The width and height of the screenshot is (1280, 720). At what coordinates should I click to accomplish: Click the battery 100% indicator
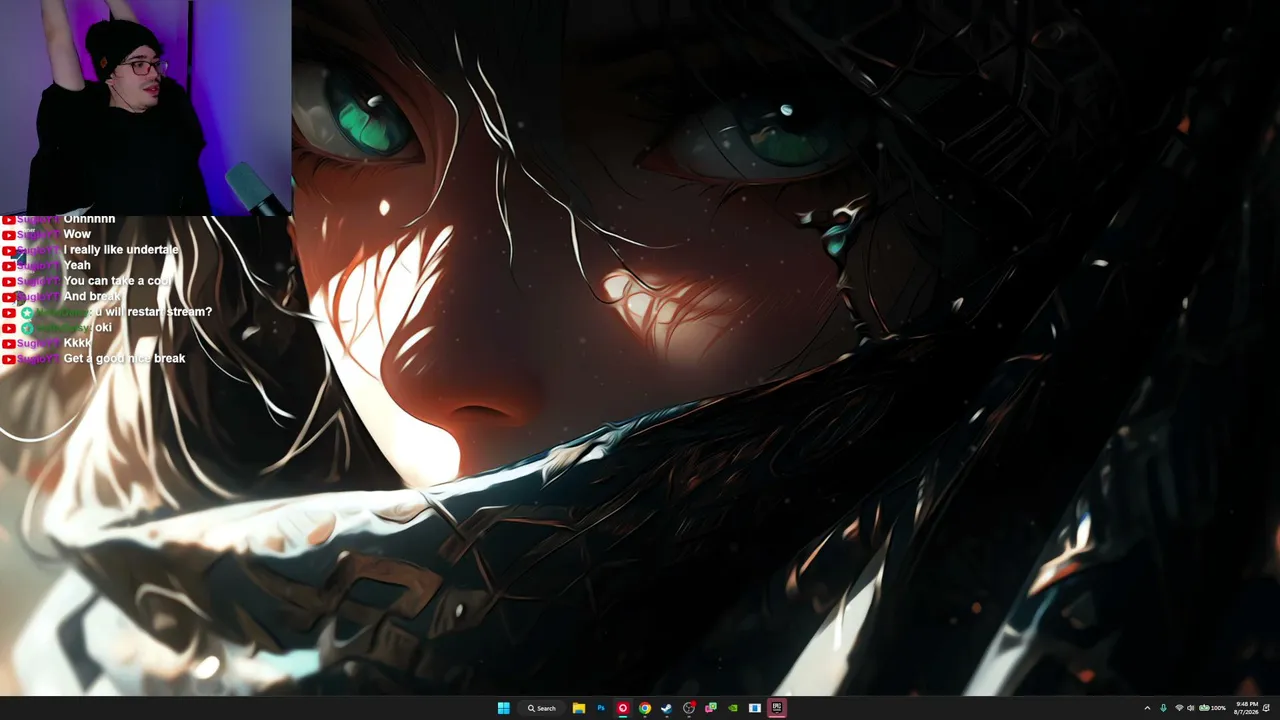pyautogui.click(x=1212, y=708)
